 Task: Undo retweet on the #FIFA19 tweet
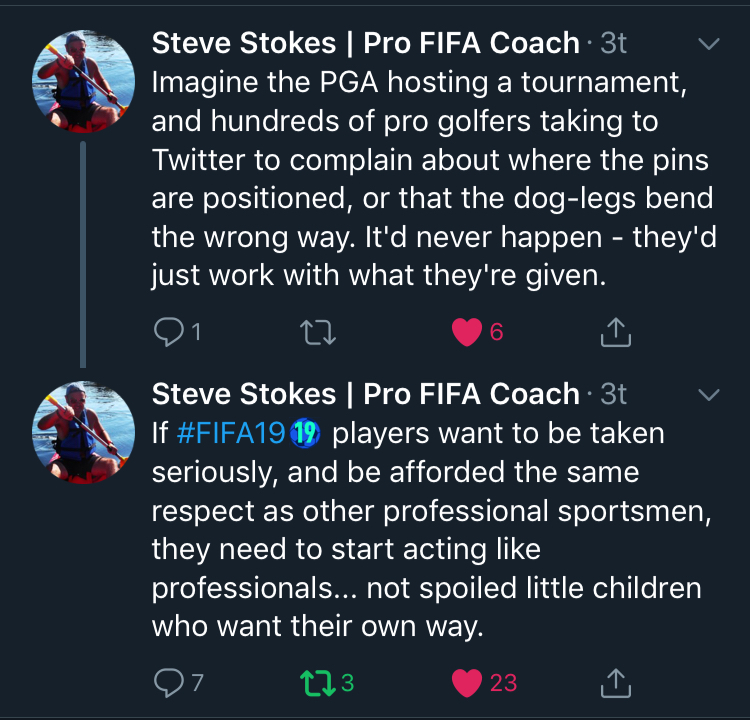pos(317,682)
